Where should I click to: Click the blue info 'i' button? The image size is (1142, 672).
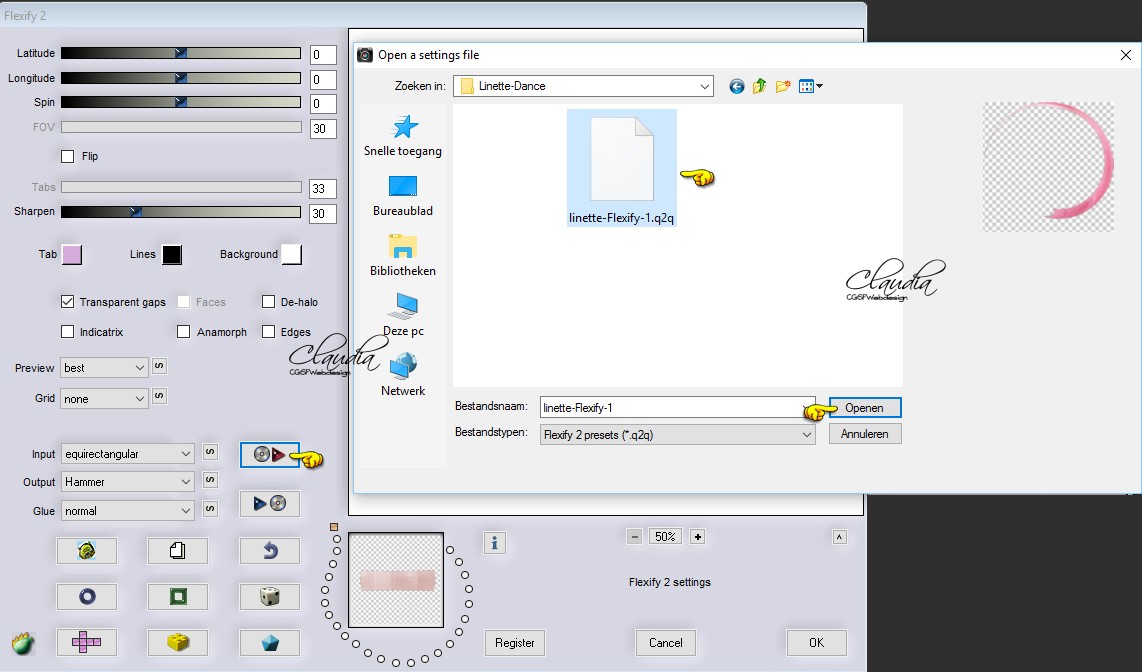(495, 542)
